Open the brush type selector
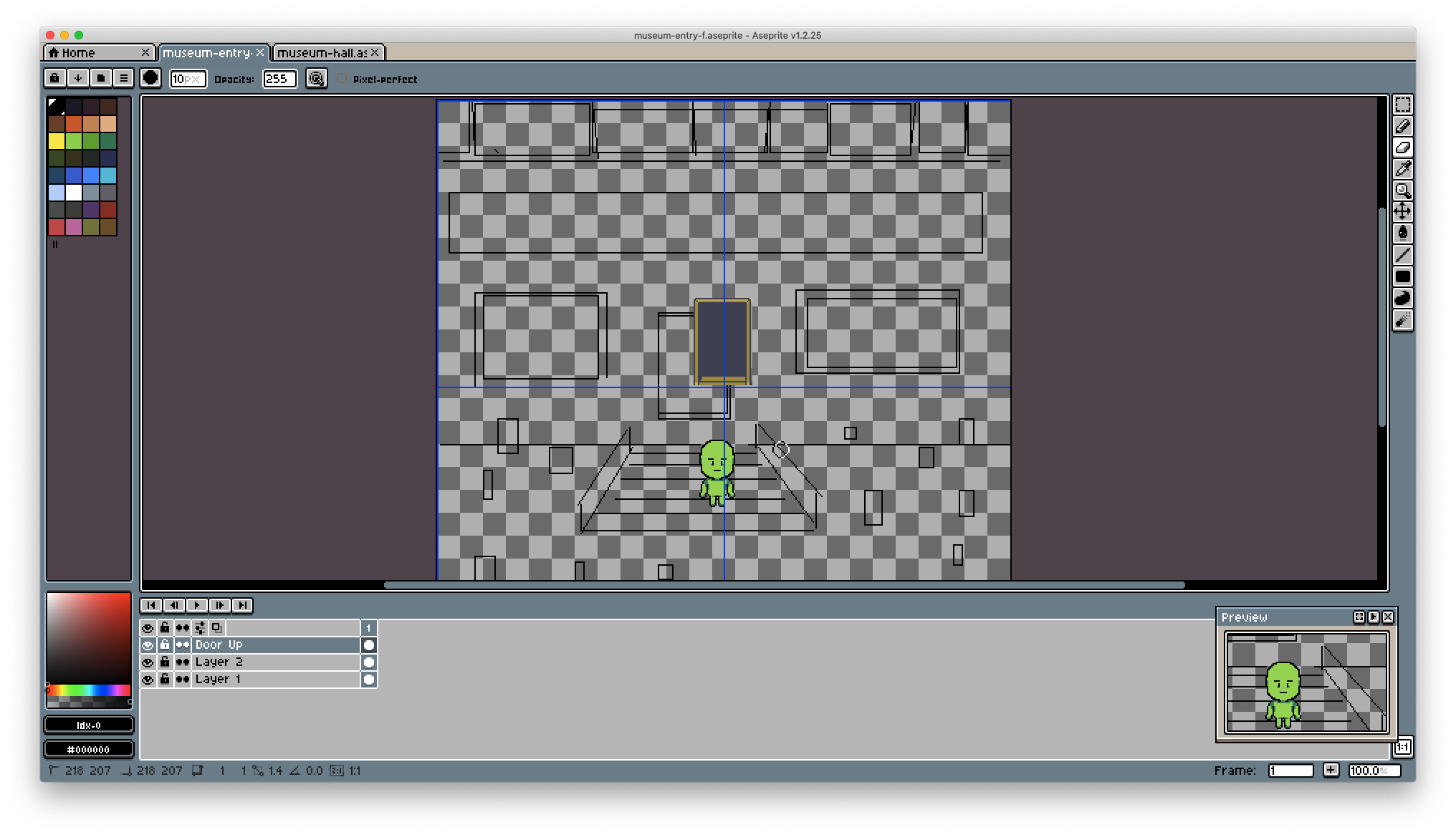1456x835 pixels. coord(150,78)
